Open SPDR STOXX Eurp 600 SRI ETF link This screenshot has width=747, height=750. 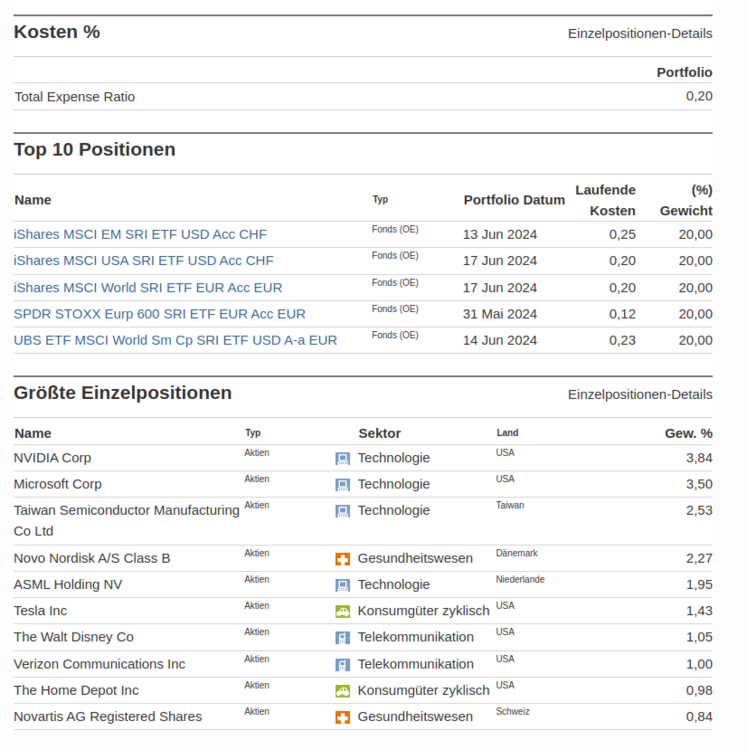[x=159, y=314]
